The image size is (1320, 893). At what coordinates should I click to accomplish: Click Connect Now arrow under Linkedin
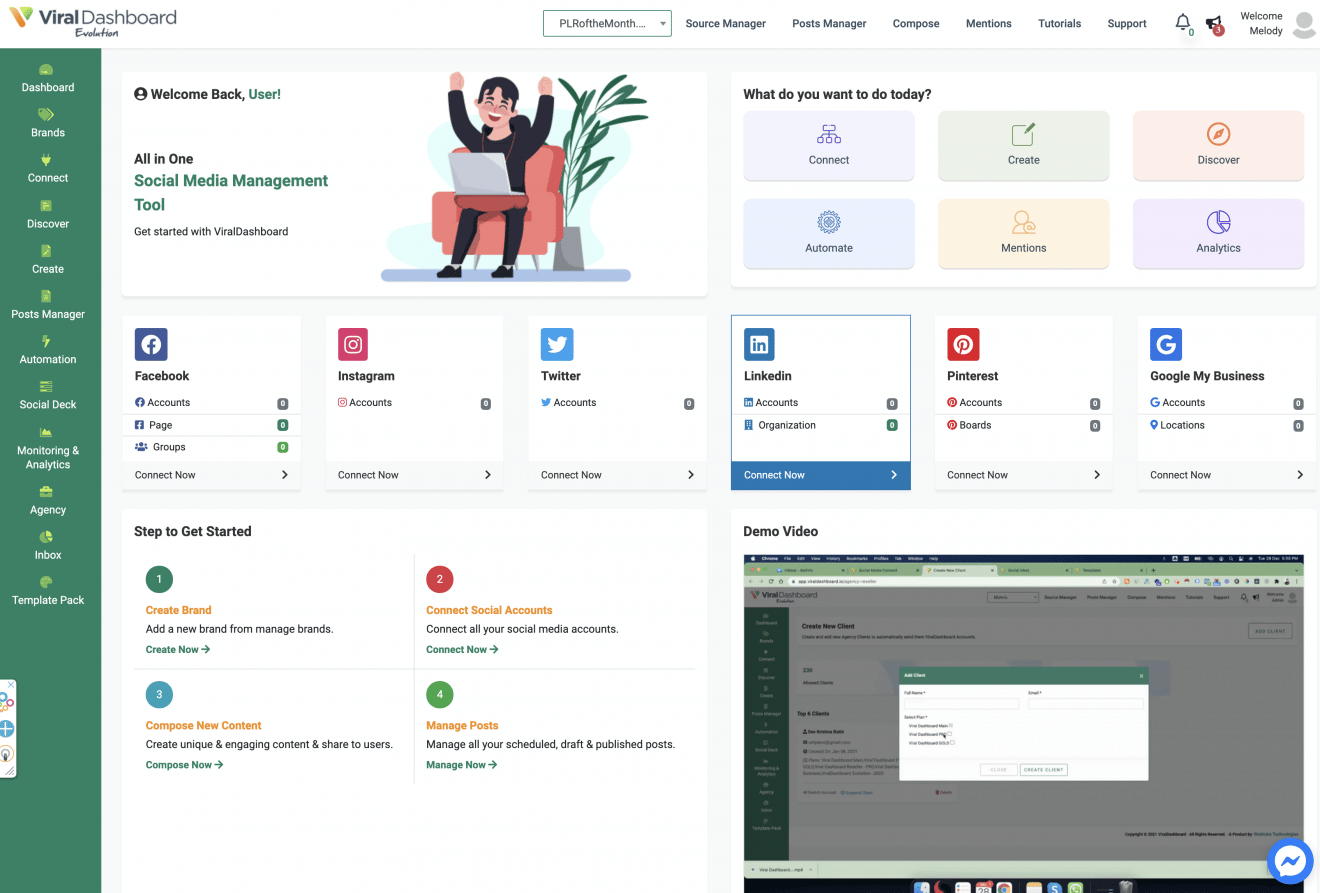click(894, 475)
